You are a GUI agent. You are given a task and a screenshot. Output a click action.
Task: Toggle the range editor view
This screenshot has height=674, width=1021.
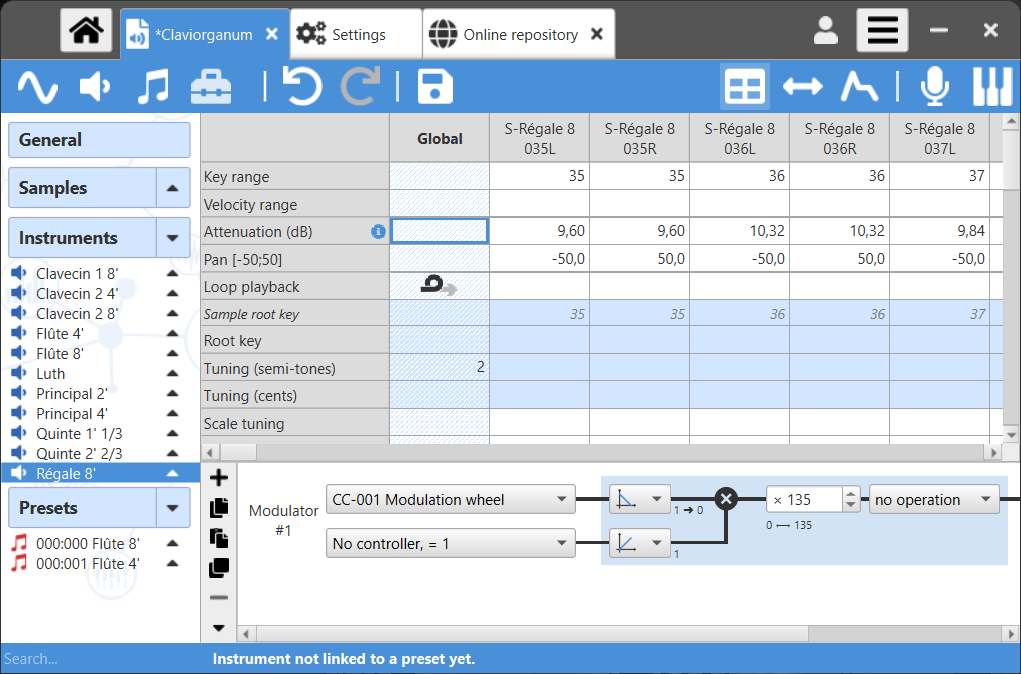pyautogui.click(x=802, y=87)
